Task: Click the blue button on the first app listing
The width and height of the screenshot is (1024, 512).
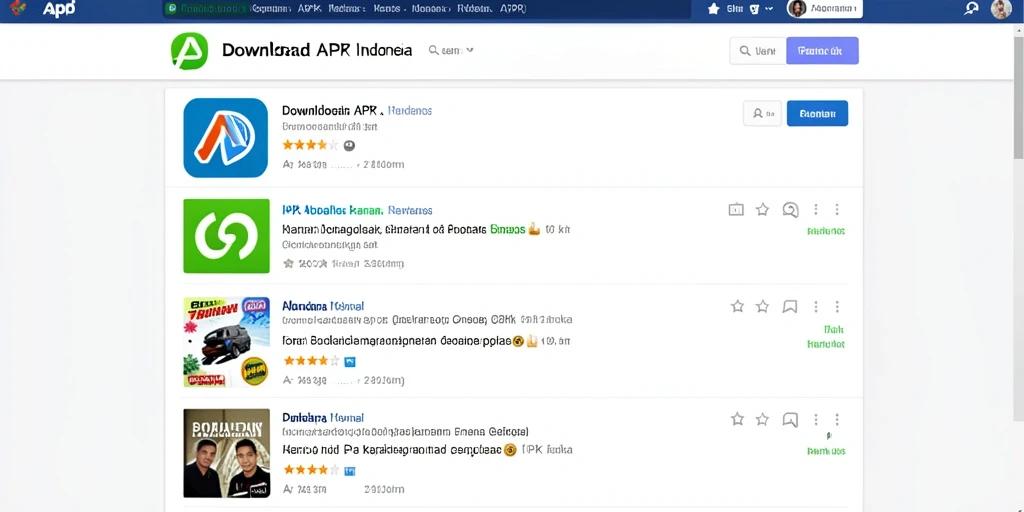Action: [x=818, y=114]
